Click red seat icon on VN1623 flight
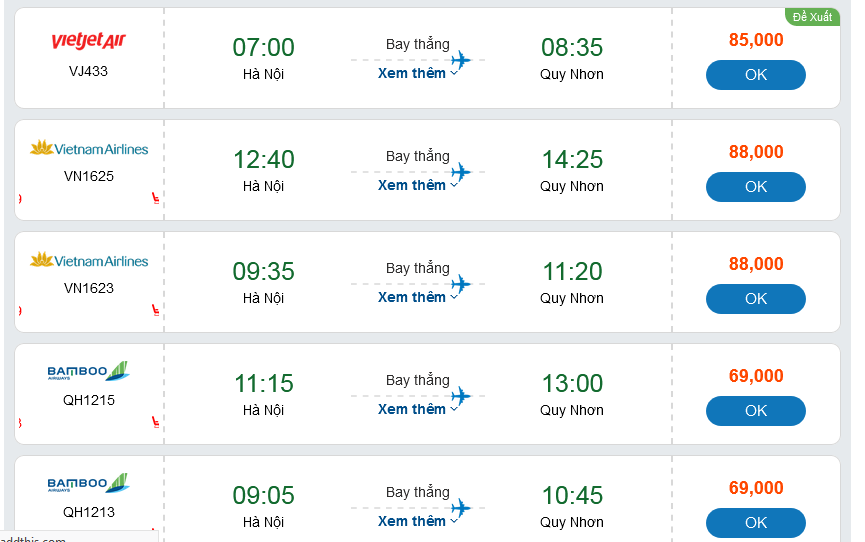Image resolution: width=865 pixels, height=542 pixels. [155, 310]
